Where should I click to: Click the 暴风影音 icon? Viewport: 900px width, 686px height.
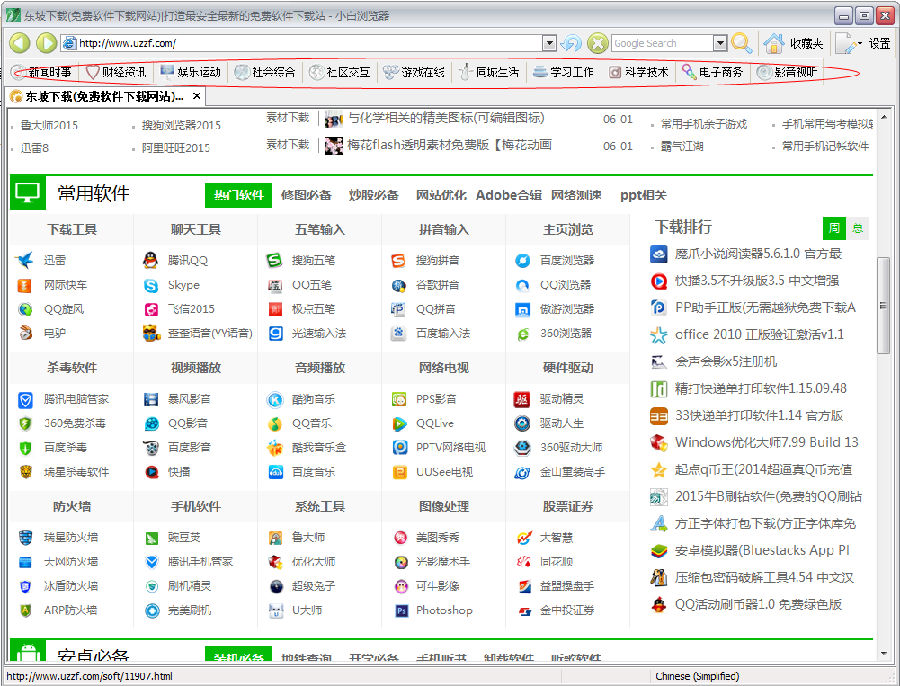(151, 400)
